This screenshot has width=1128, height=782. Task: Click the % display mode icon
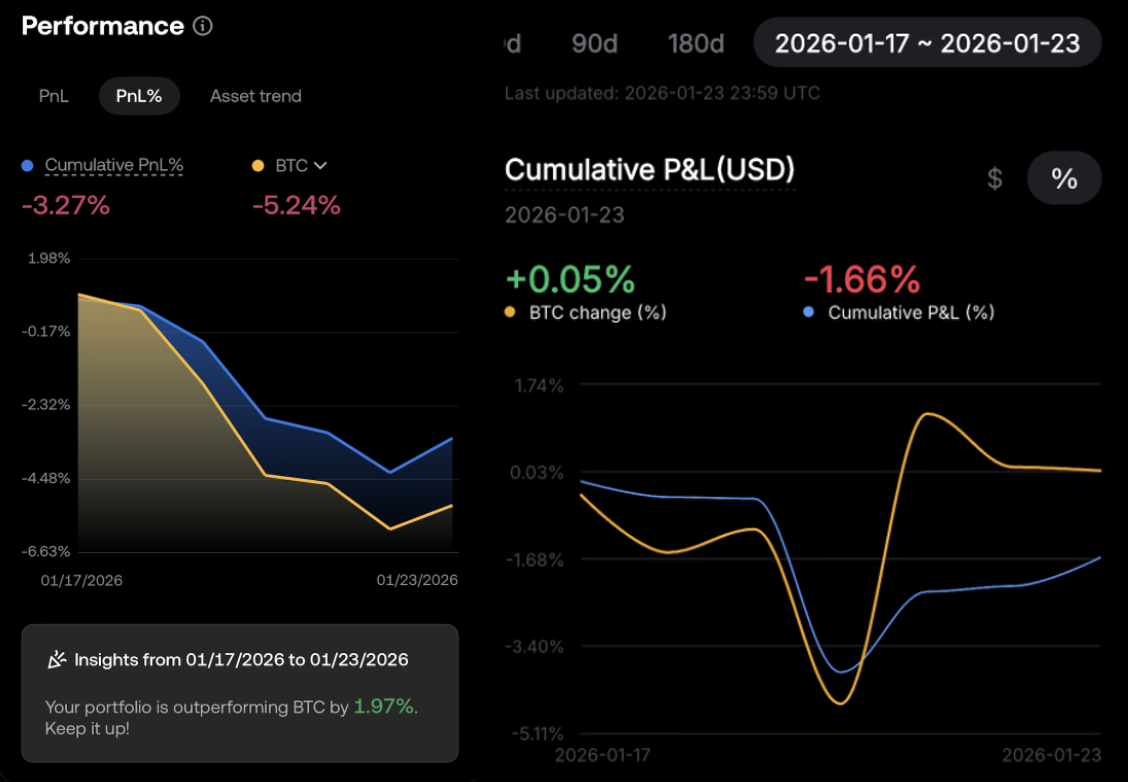coord(1064,177)
